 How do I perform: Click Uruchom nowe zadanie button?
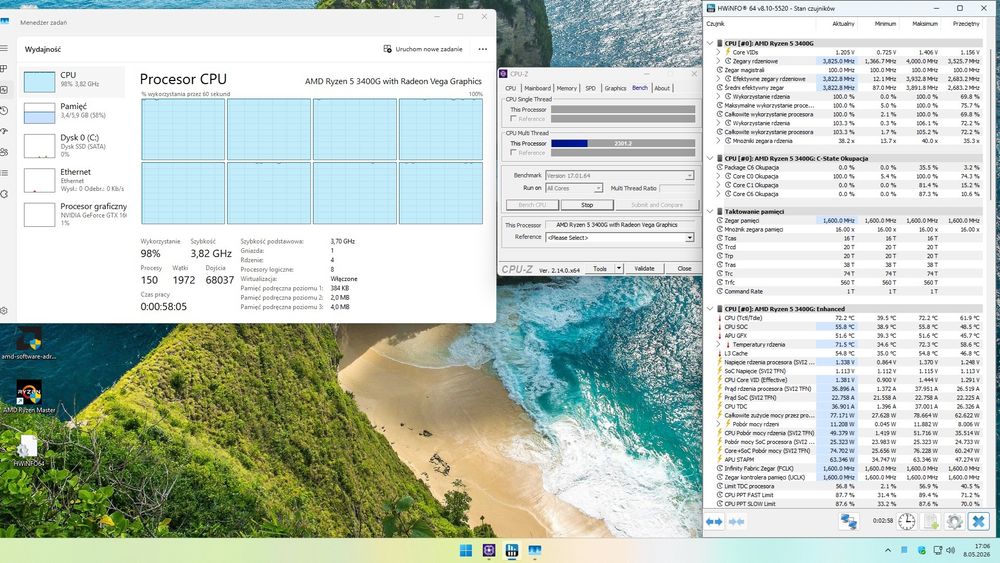[423, 49]
